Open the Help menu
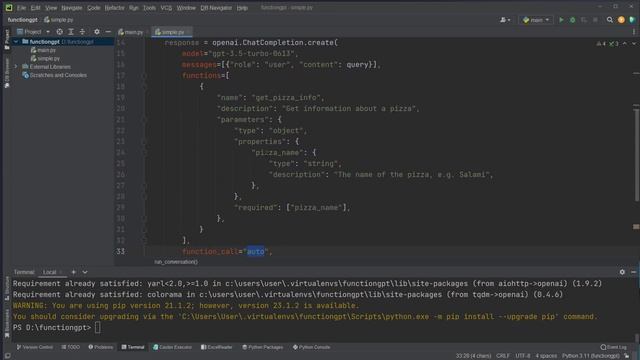This screenshot has width=640, height=360. pyautogui.click(x=242, y=8)
